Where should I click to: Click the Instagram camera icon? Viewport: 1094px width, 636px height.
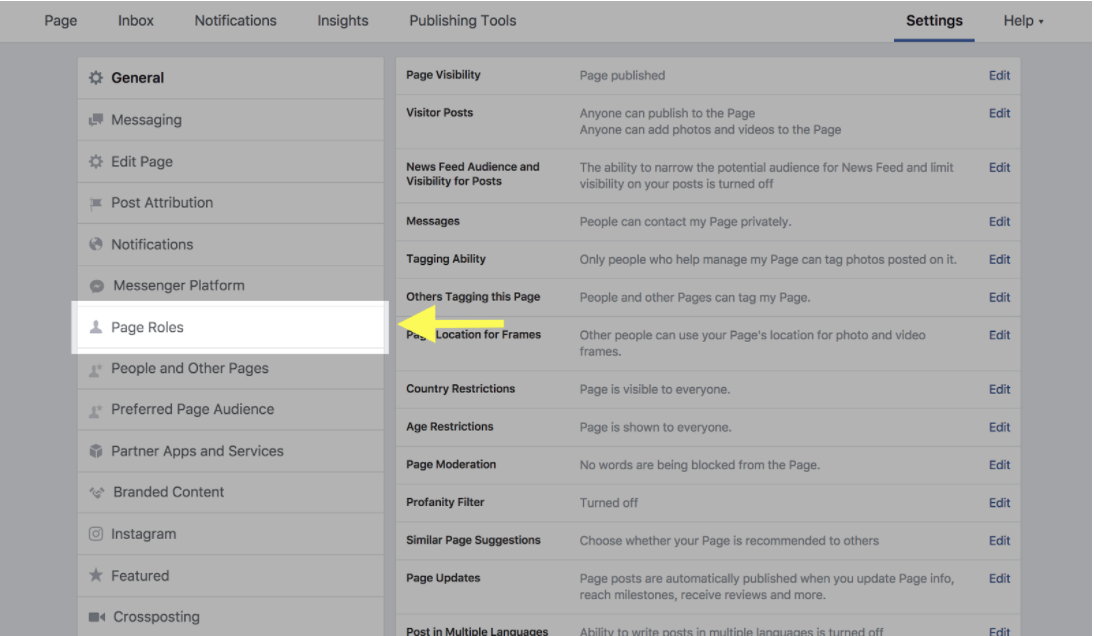coord(96,534)
